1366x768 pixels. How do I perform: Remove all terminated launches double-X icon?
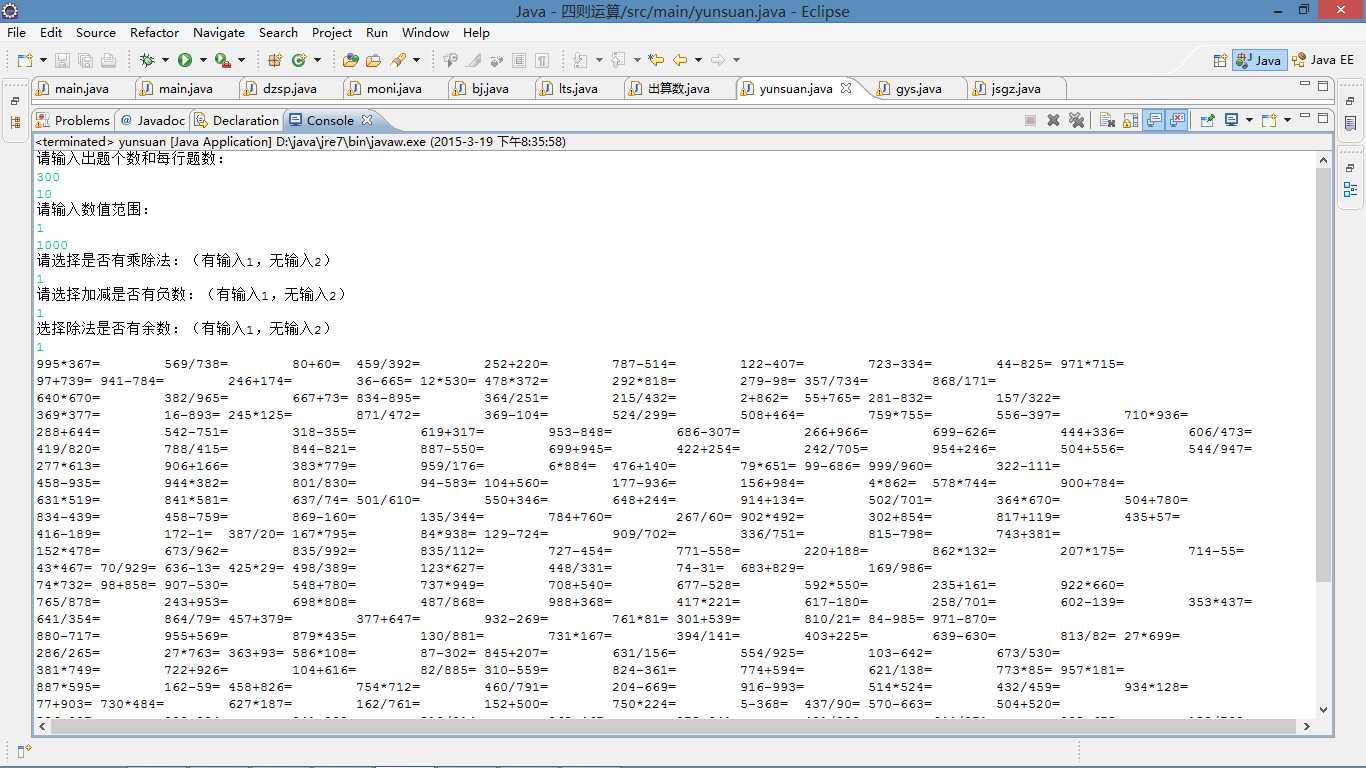[x=1076, y=120]
